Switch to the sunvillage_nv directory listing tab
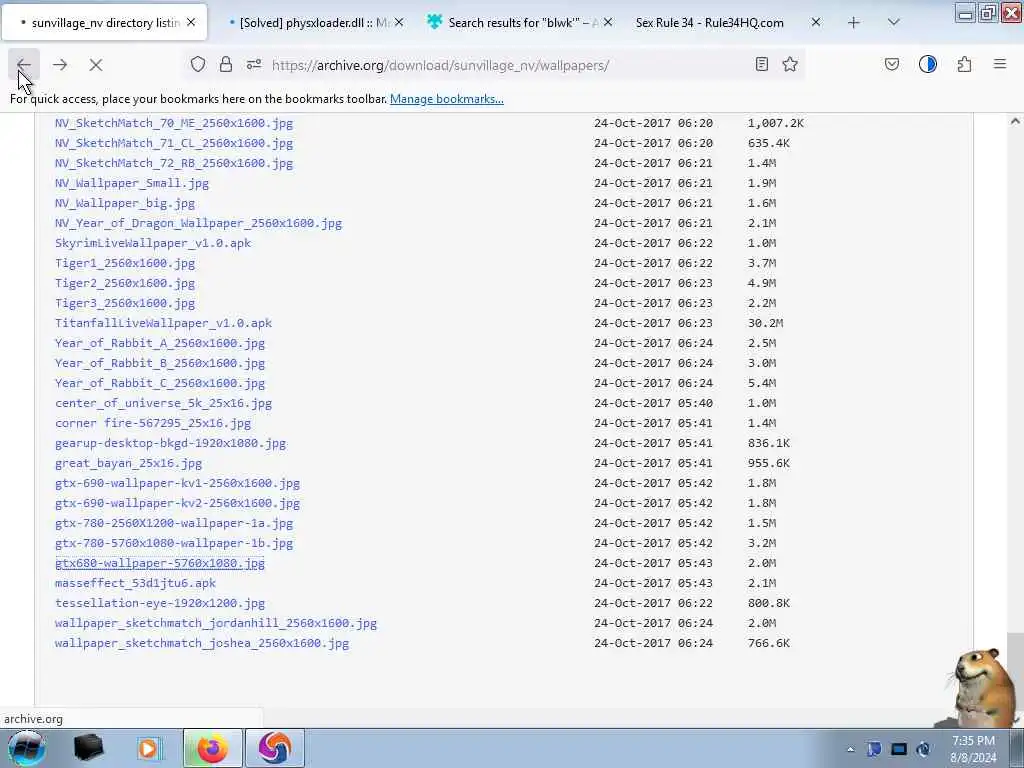1024x768 pixels. (104, 22)
